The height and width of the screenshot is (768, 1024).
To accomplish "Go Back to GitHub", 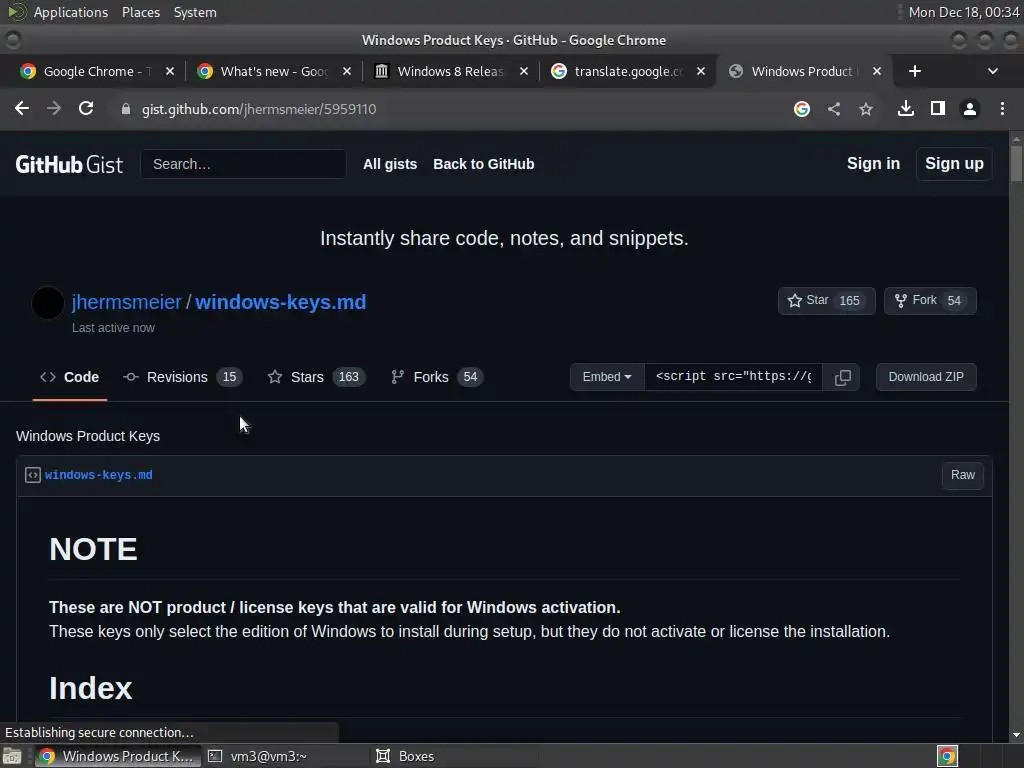I will click(483, 164).
